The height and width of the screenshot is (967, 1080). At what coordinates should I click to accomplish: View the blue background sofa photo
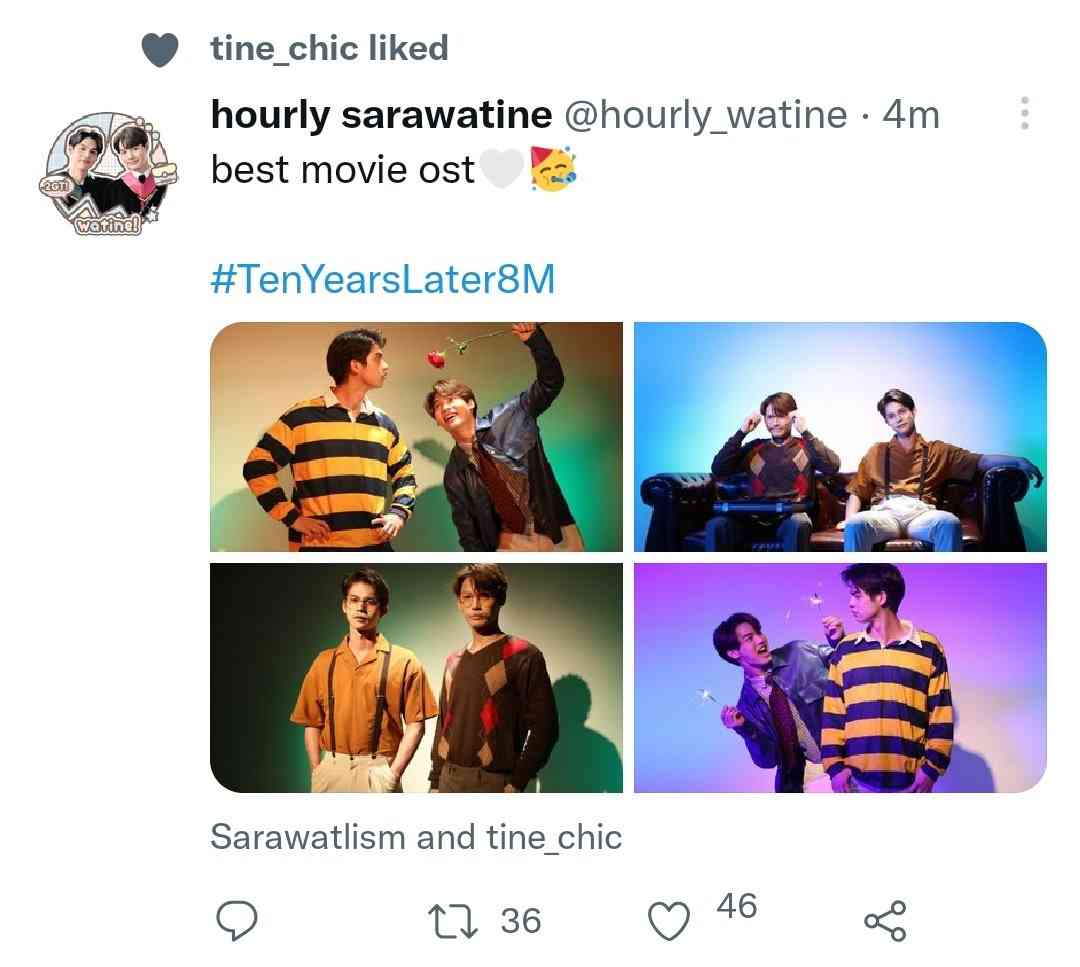click(x=840, y=437)
